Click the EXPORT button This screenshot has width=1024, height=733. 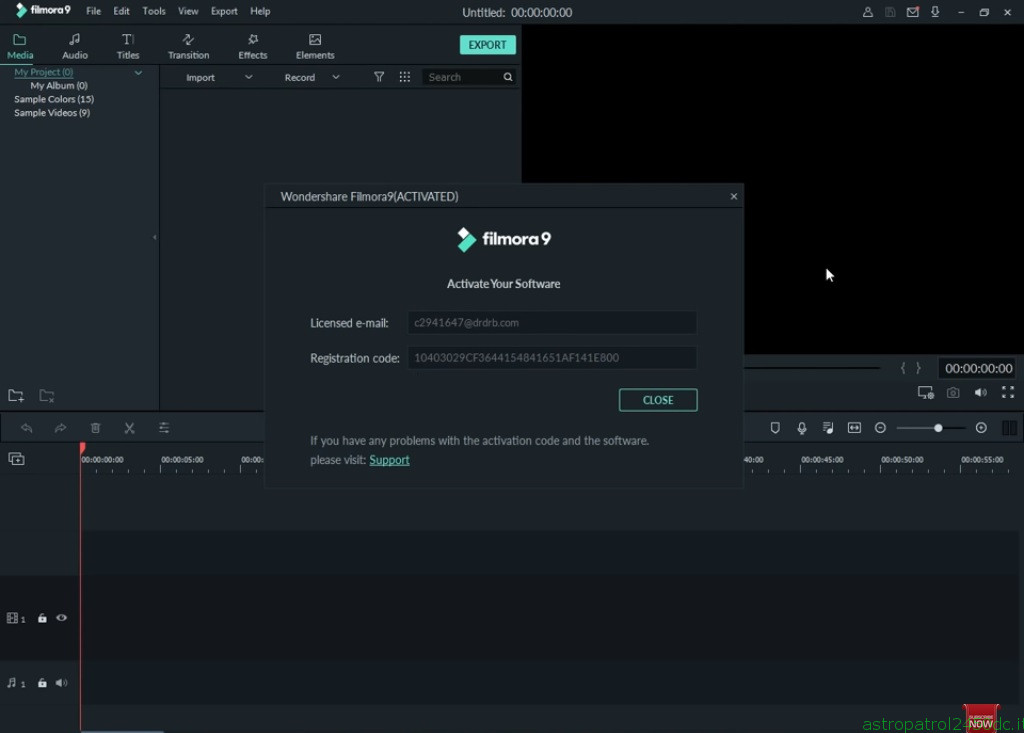tap(487, 44)
